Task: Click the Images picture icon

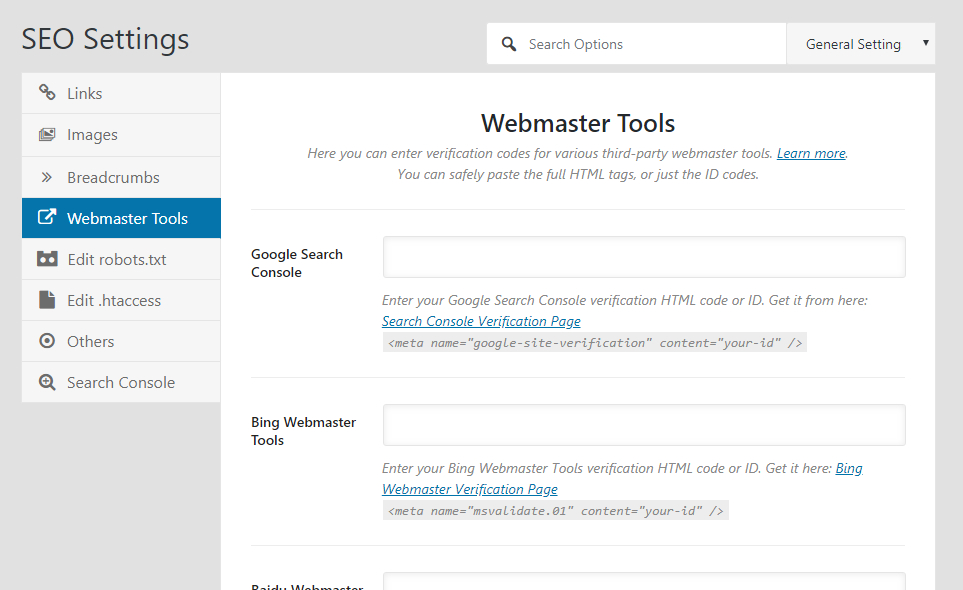Action: point(47,134)
